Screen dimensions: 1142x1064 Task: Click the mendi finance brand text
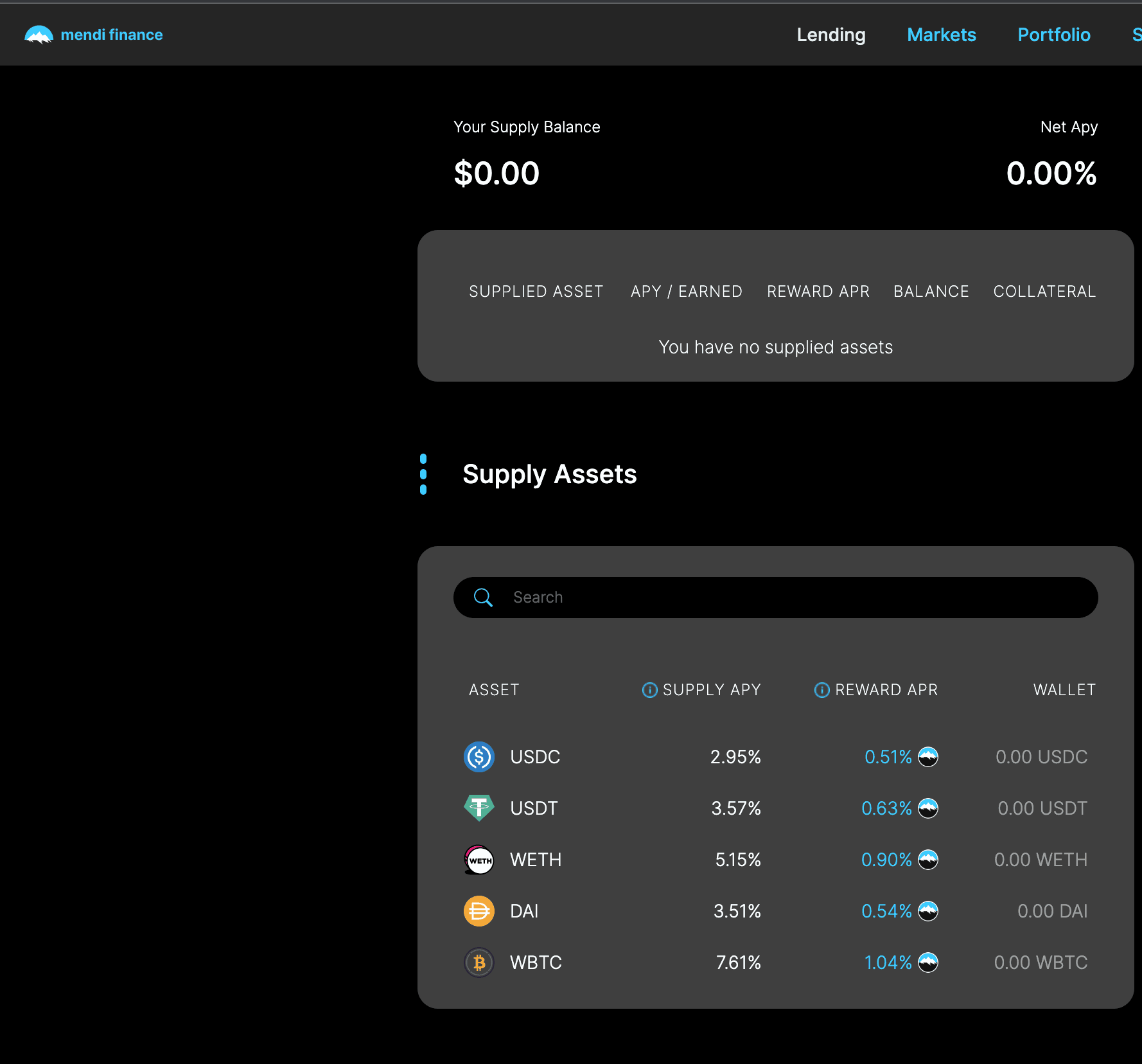(x=112, y=35)
